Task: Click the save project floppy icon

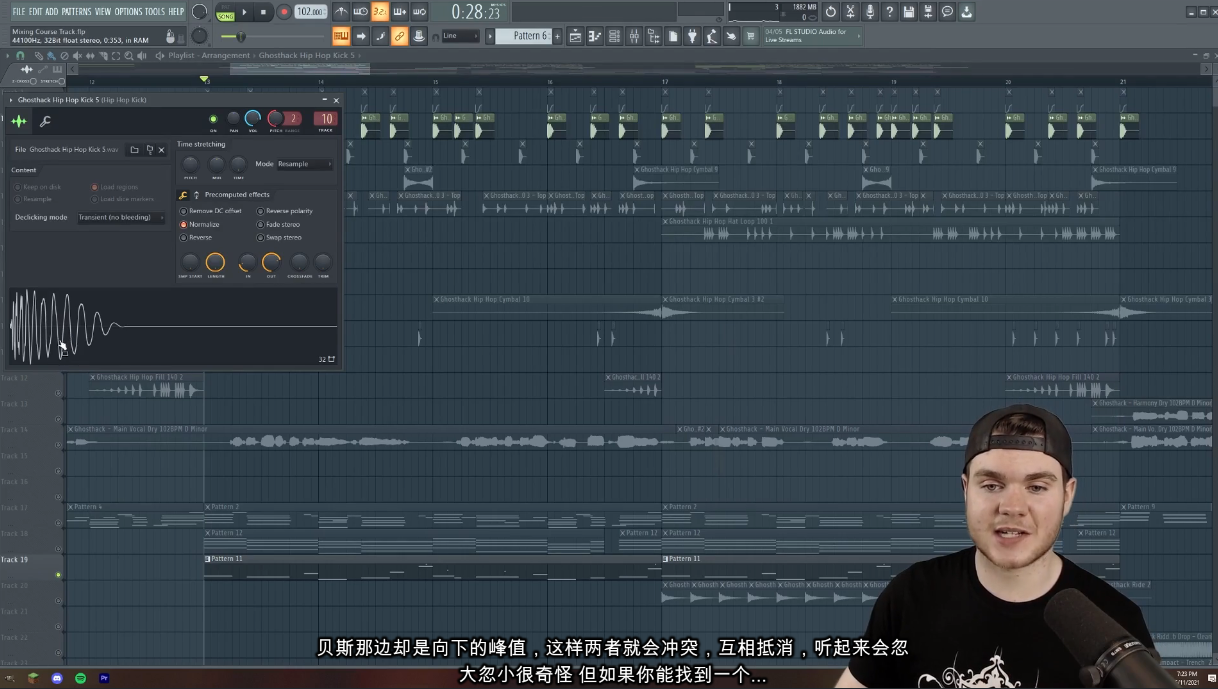Action: 908,12
